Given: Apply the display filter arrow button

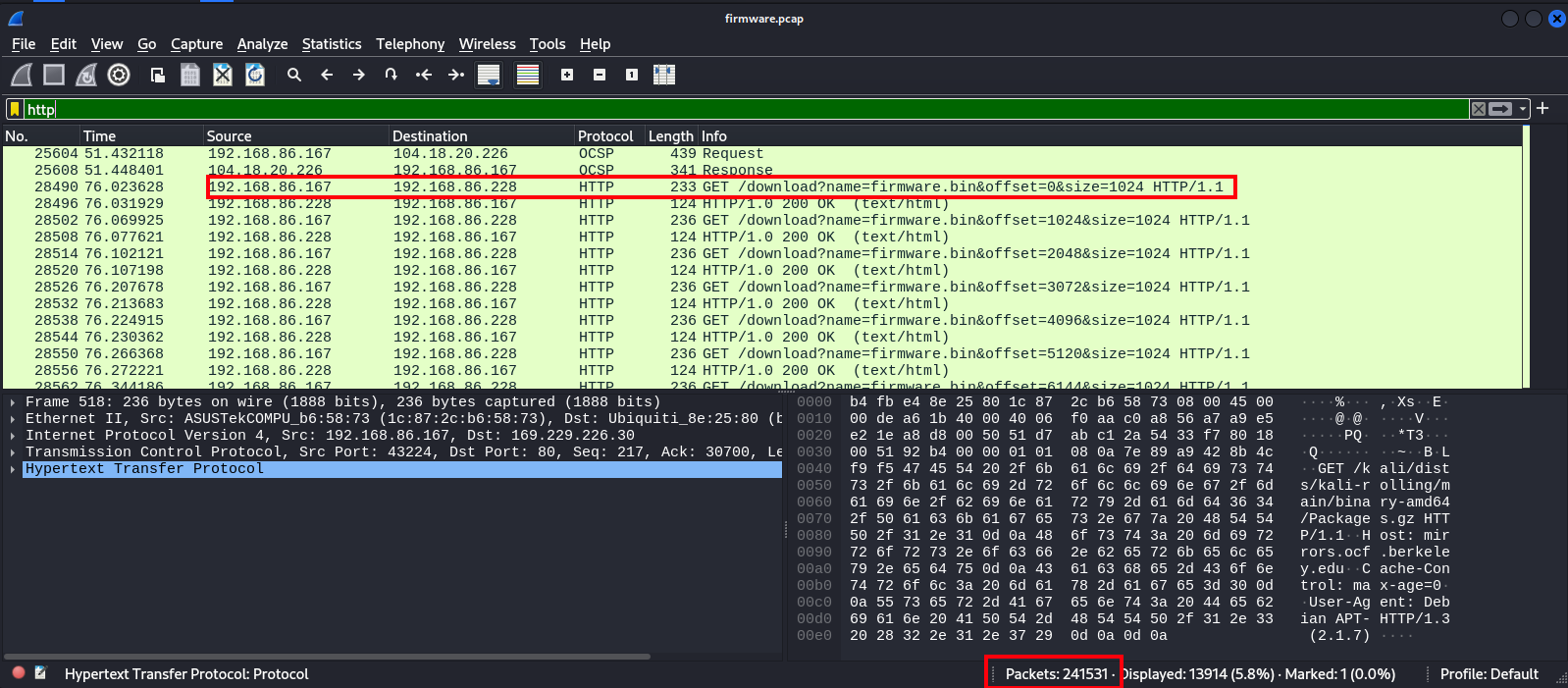Looking at the screenshot, I should tap(1500, 109).
